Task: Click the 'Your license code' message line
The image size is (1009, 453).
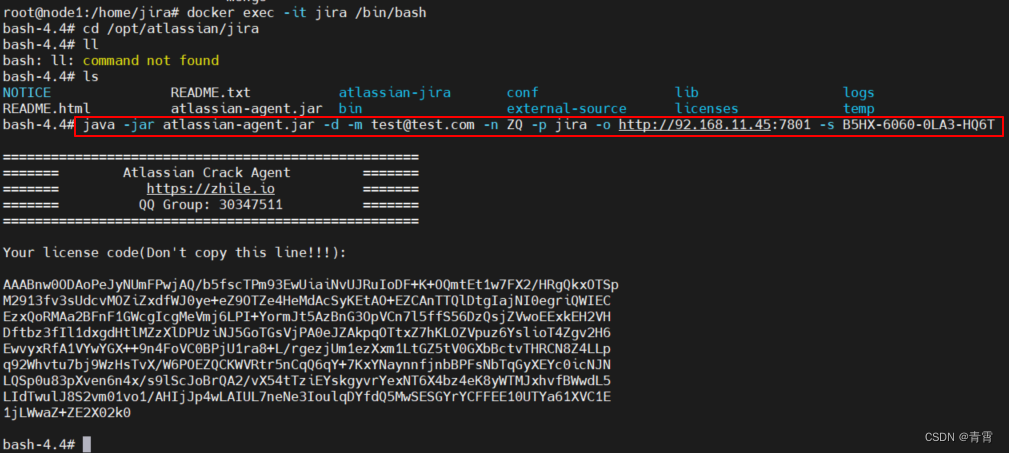Action: click(174, 253)
